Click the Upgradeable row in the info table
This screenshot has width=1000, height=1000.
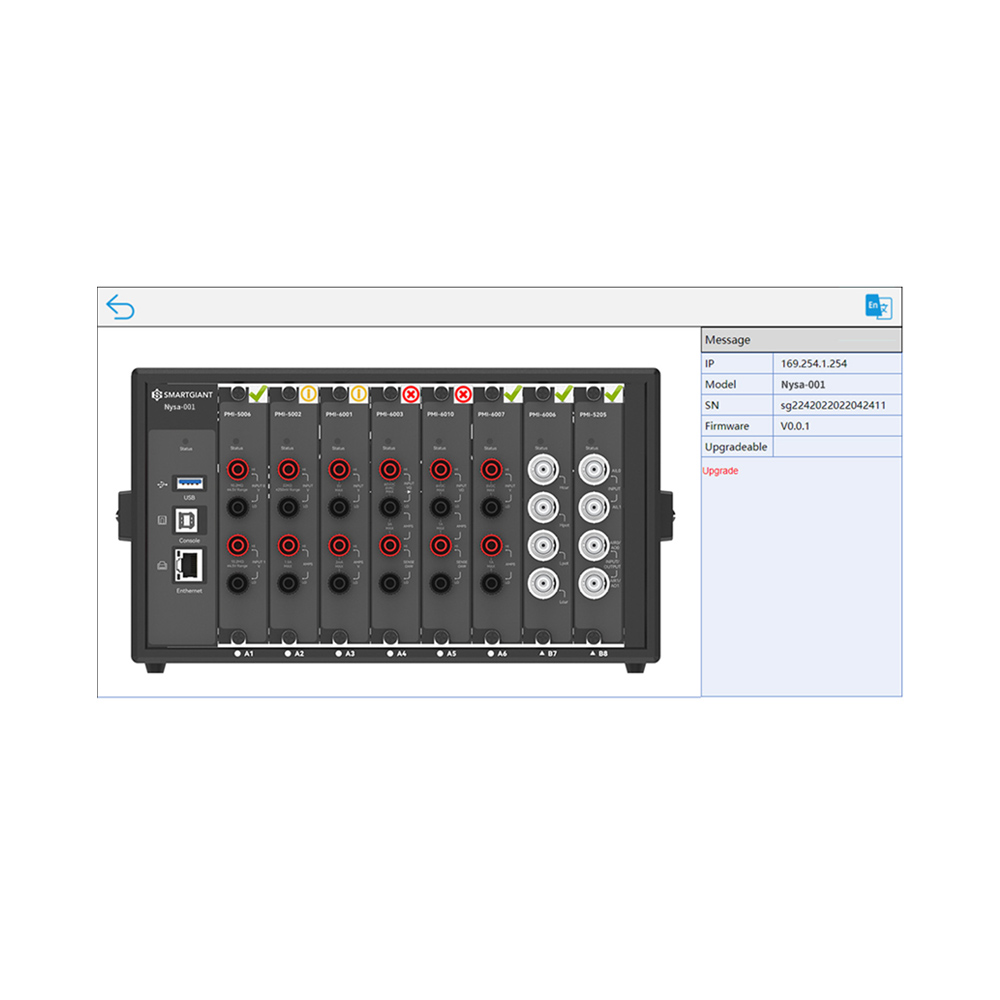pos(737,447)
